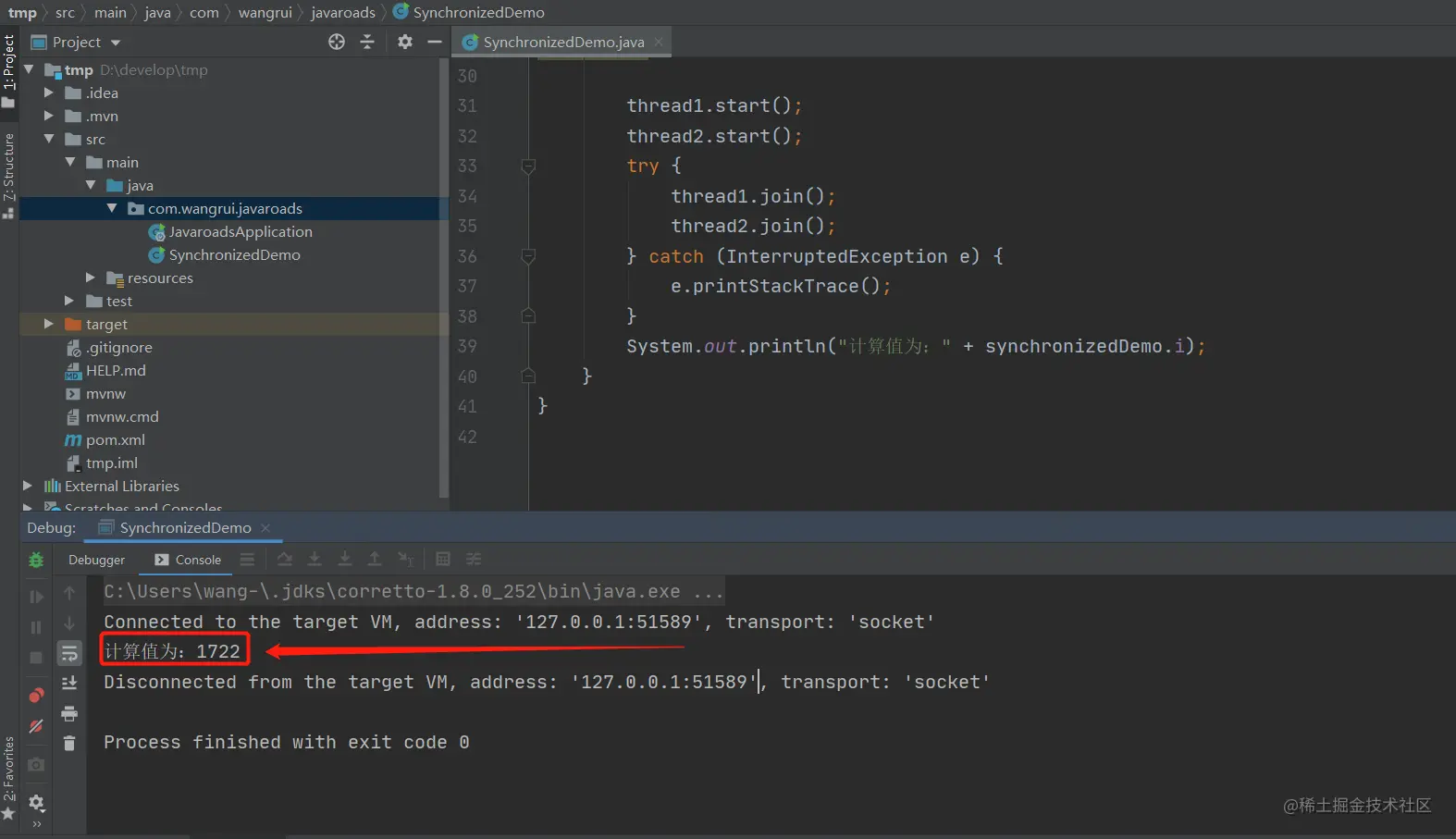The width and height of the screenshot is (1456, 839).
Task: Toggle Soft-Wrap in the console
Action: click(69, 653)
